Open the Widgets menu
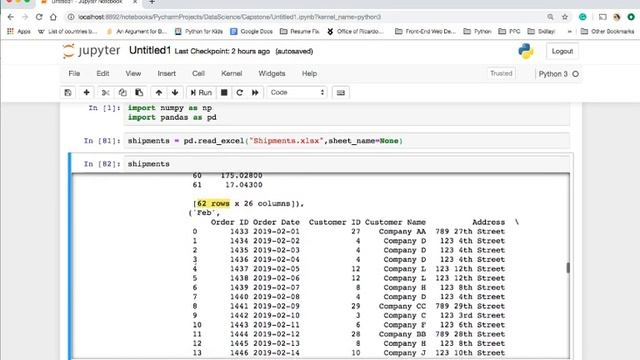The height and width of the screenshot is (360, 640). pos(272,73)
